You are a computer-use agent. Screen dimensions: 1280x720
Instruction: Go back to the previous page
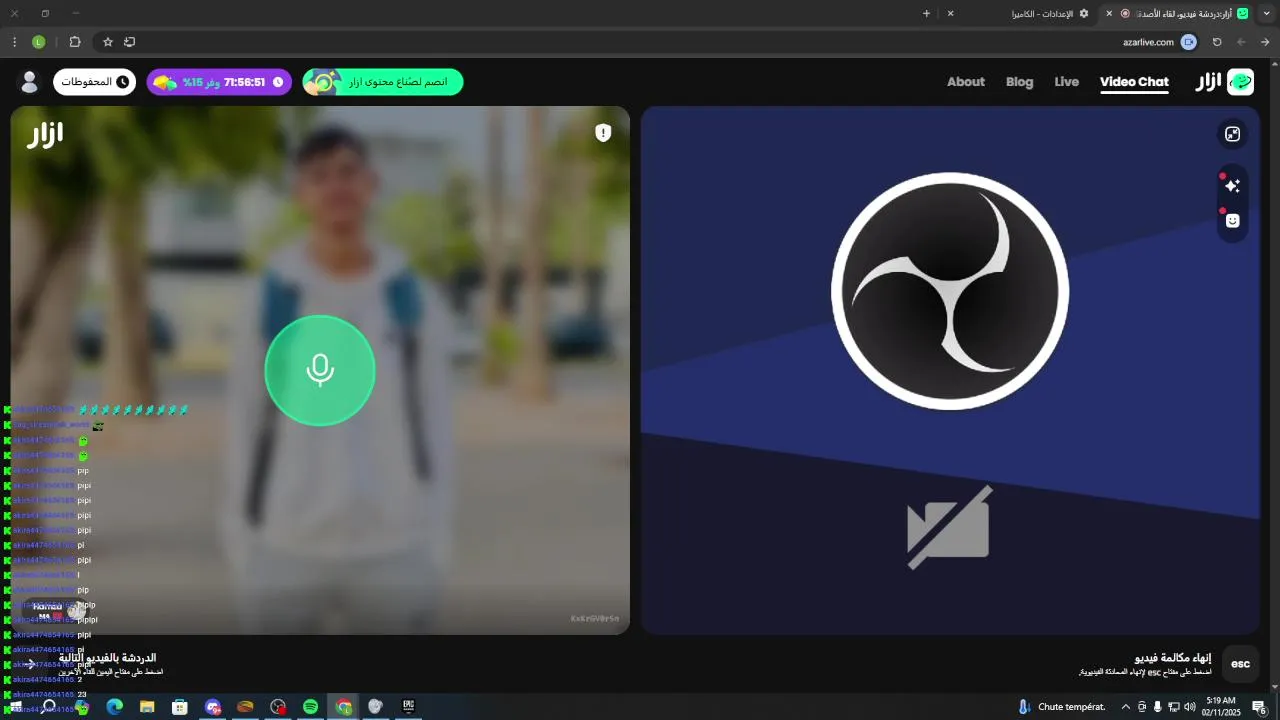(x=1265, y=42)
